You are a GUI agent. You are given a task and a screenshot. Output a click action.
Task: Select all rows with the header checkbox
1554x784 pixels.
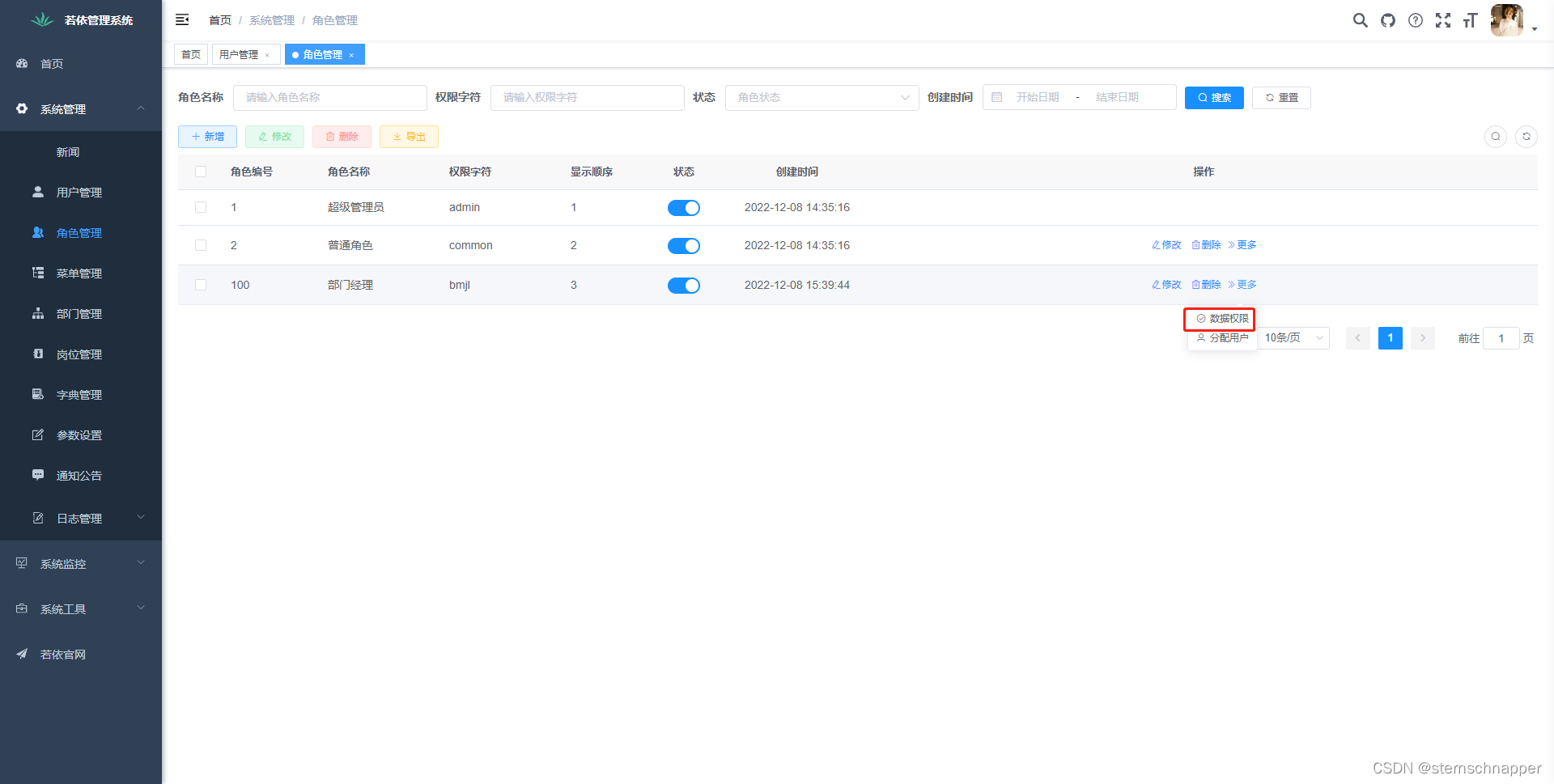click(200, 172)
